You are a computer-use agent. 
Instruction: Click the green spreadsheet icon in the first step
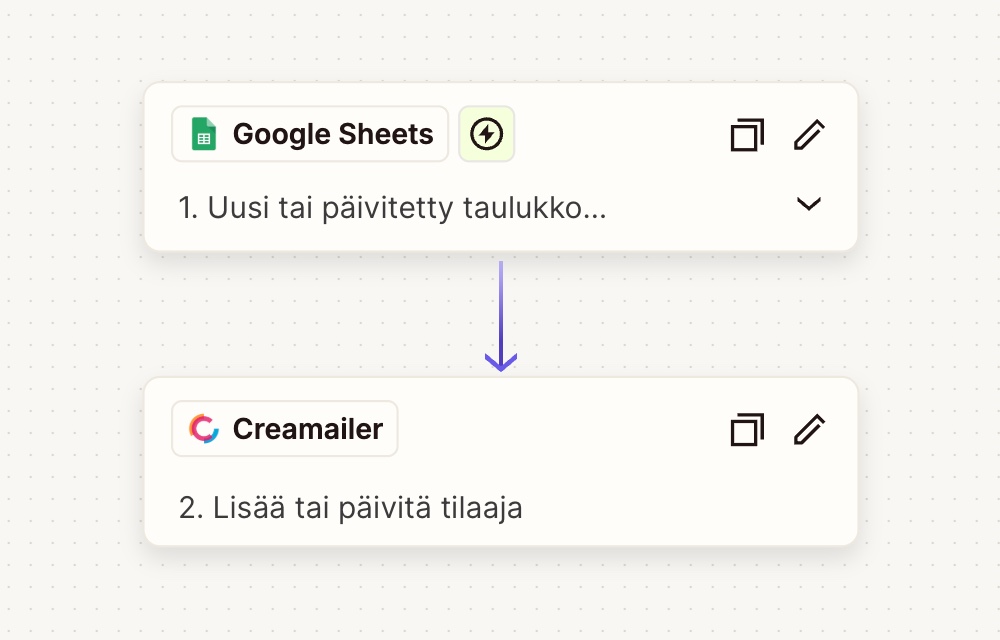[205, 133]
